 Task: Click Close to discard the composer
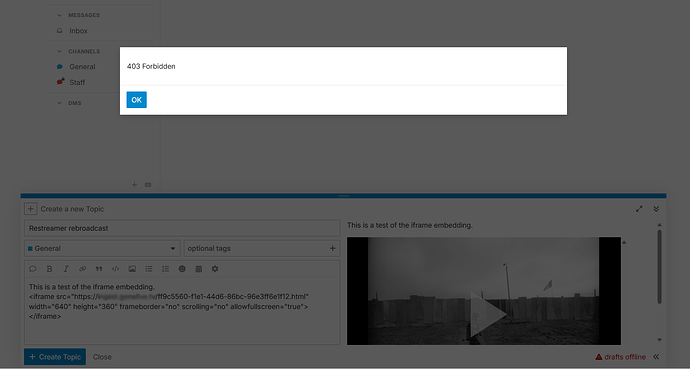click(x=102, y=357)
